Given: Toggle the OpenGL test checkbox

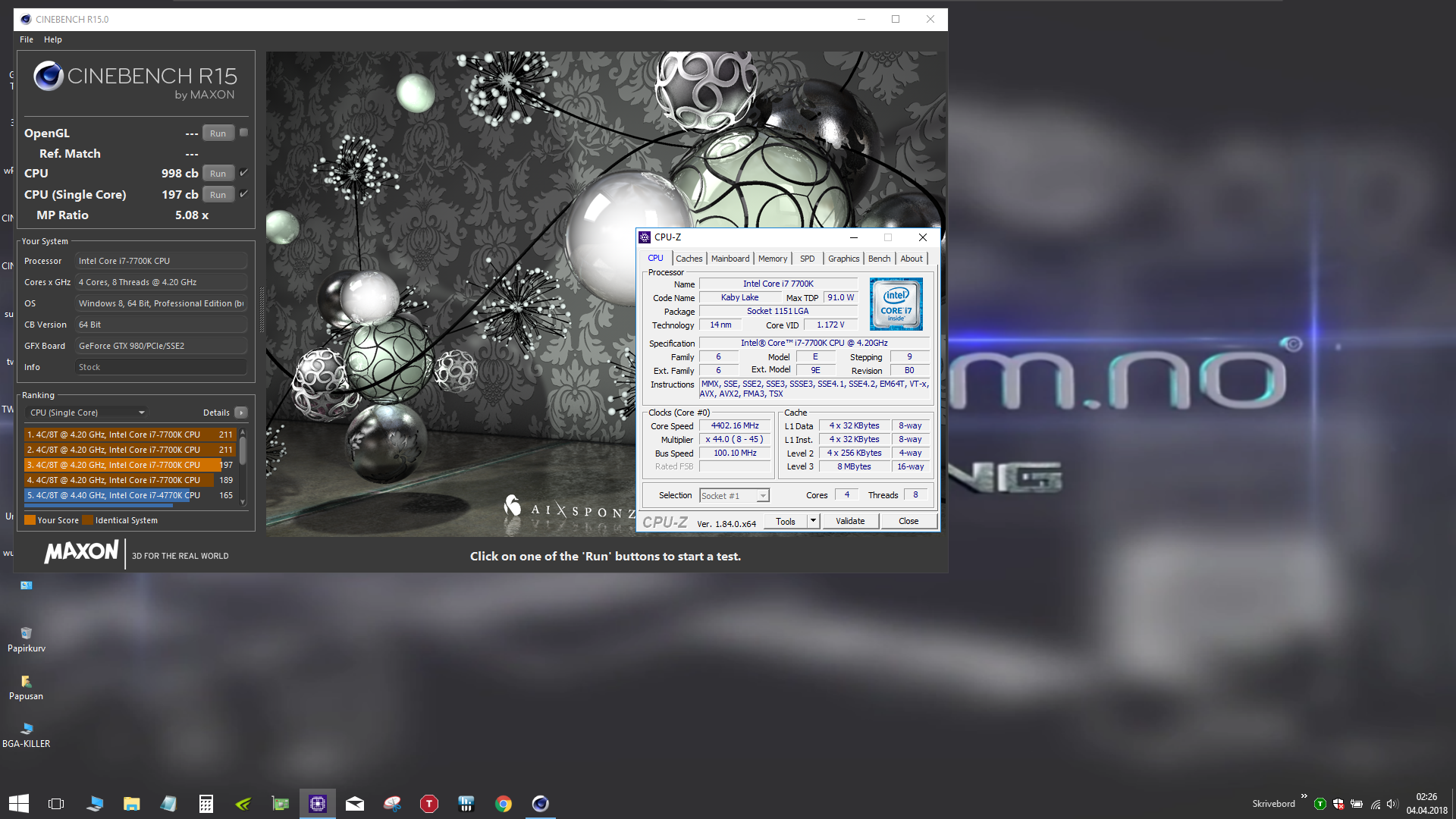Looking at the screenshot, I should point(243,132).
